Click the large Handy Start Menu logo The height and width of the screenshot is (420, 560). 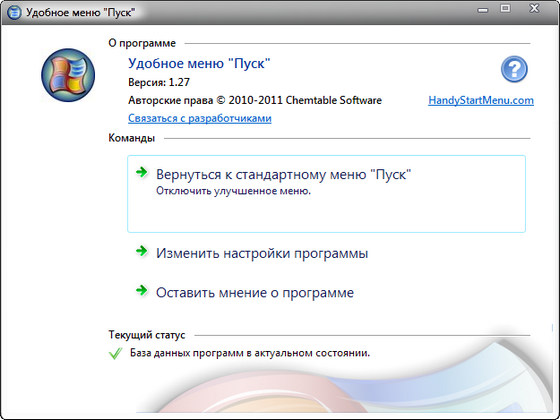68,75
